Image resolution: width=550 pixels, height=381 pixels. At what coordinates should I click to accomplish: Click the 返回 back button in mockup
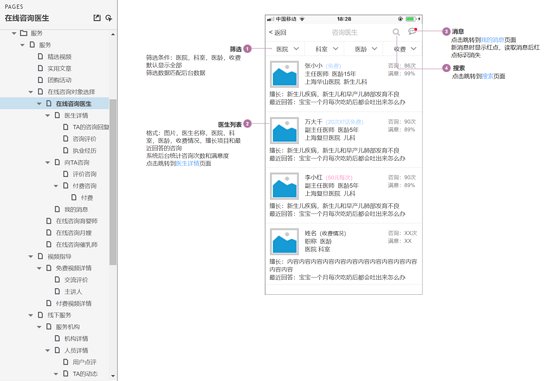[x=278, y=33]
